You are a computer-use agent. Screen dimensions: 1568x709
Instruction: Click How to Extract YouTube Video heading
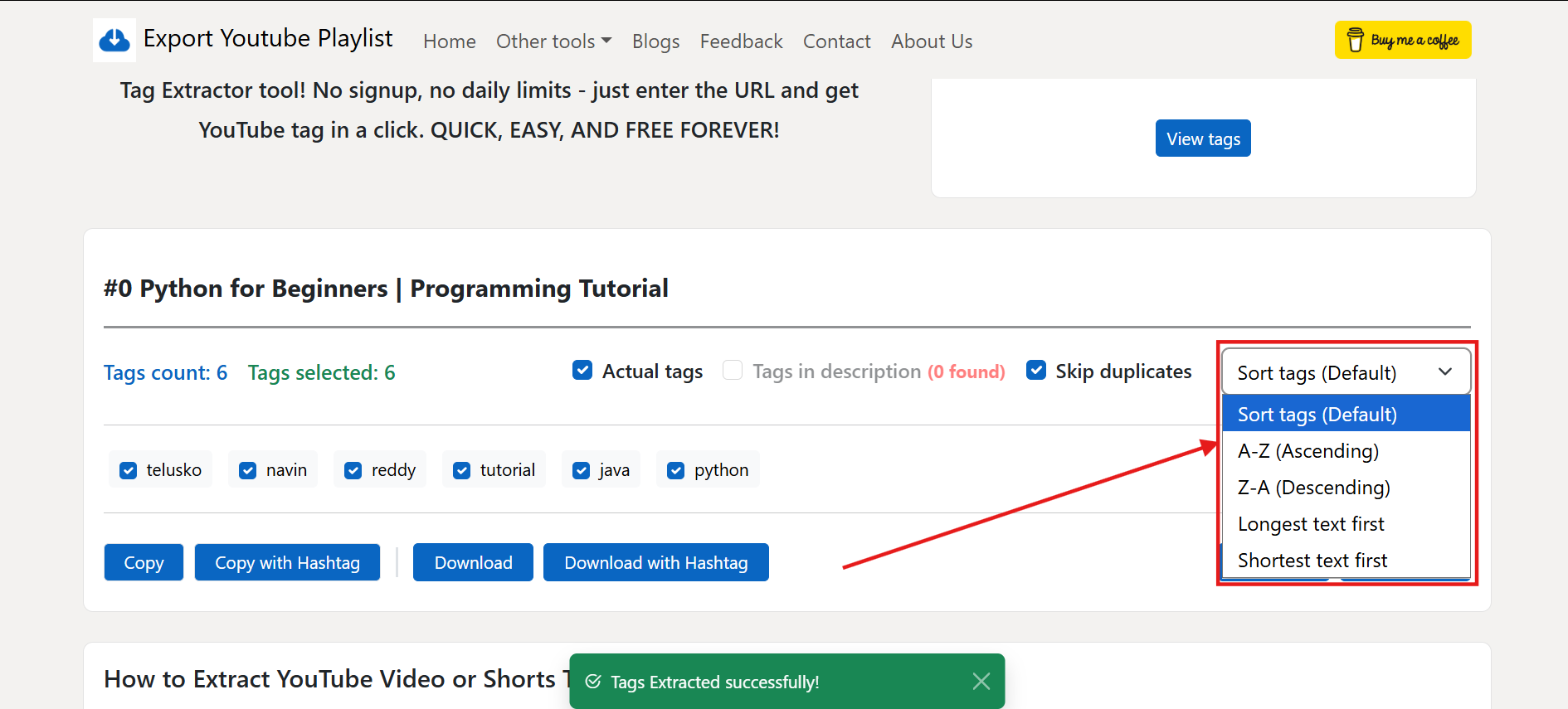(x=337, y=678)
